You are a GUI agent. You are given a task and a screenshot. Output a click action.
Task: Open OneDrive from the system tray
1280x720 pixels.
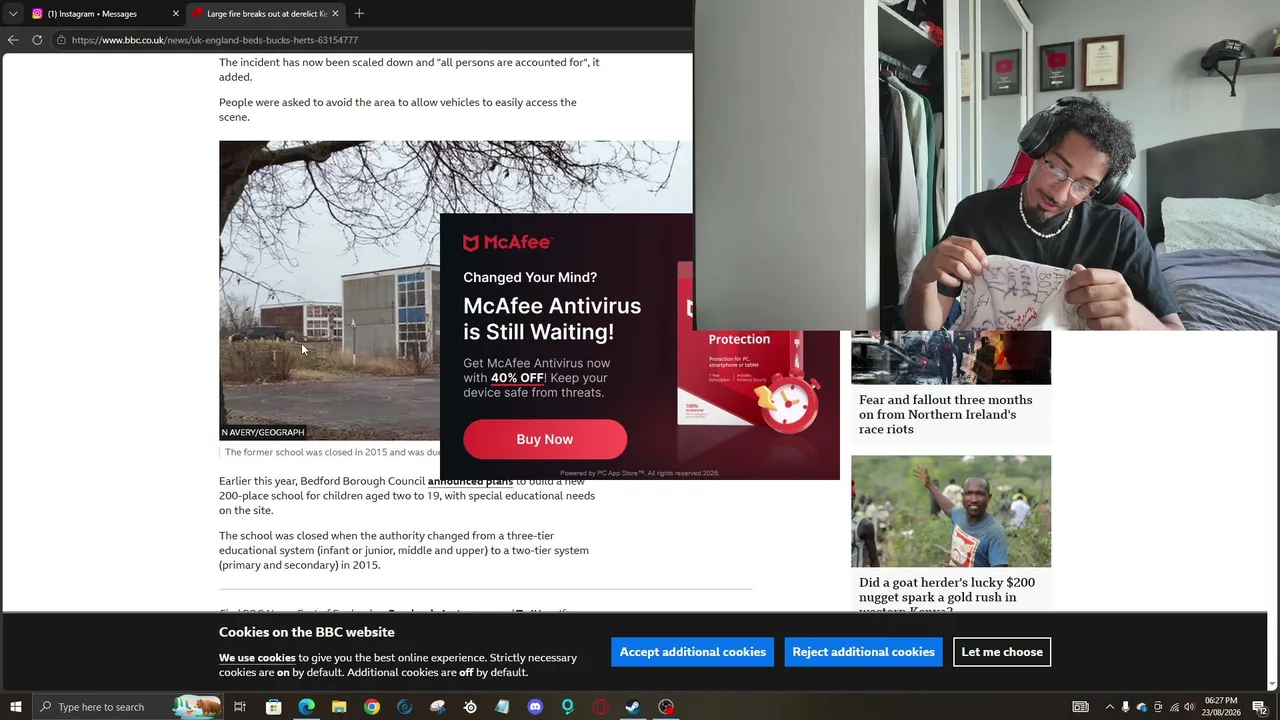click(1142, 707)
